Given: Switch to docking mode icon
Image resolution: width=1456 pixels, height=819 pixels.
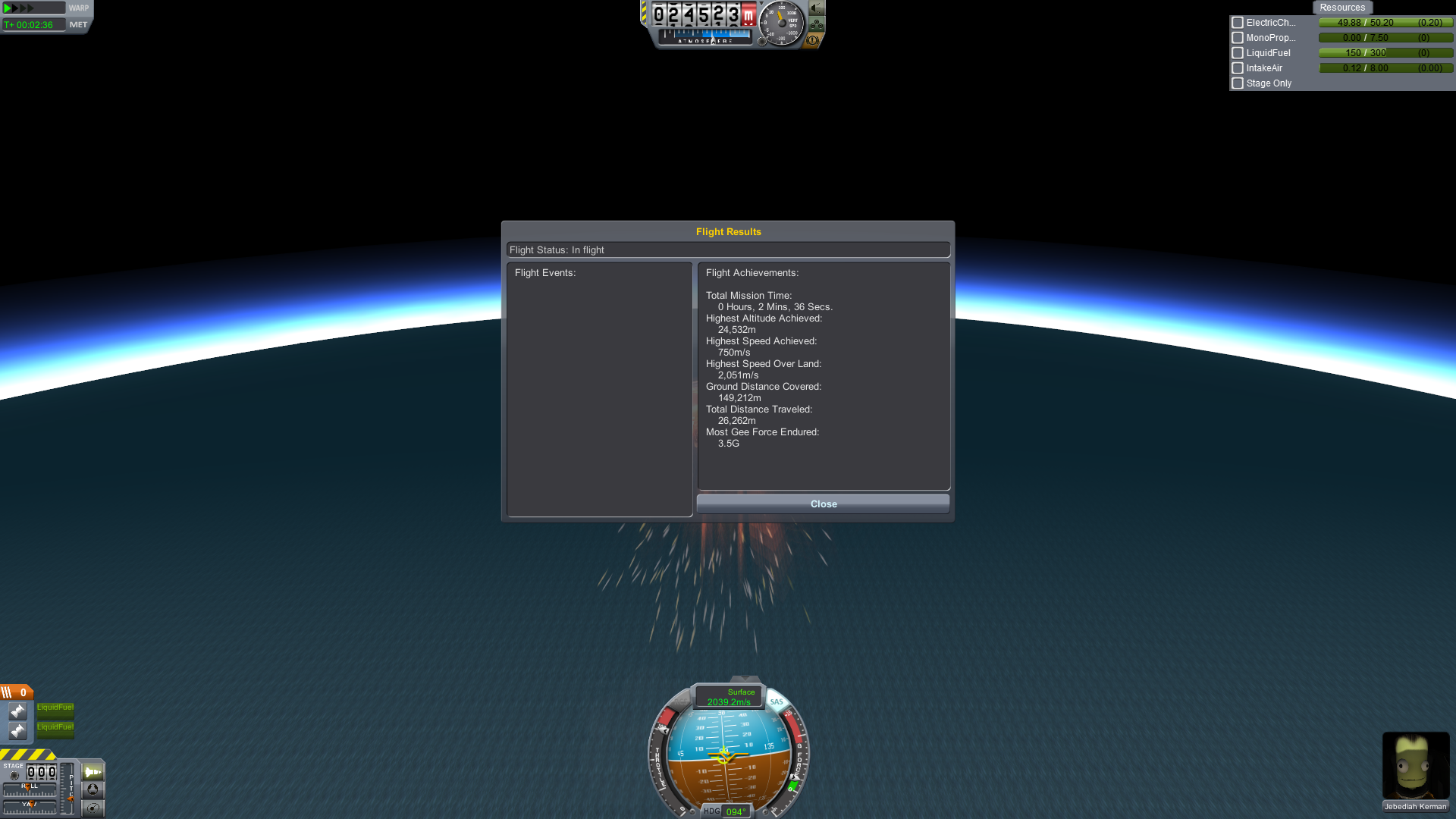Looking at the screenshot, I should pyautogui.click(x=93, y=789).
